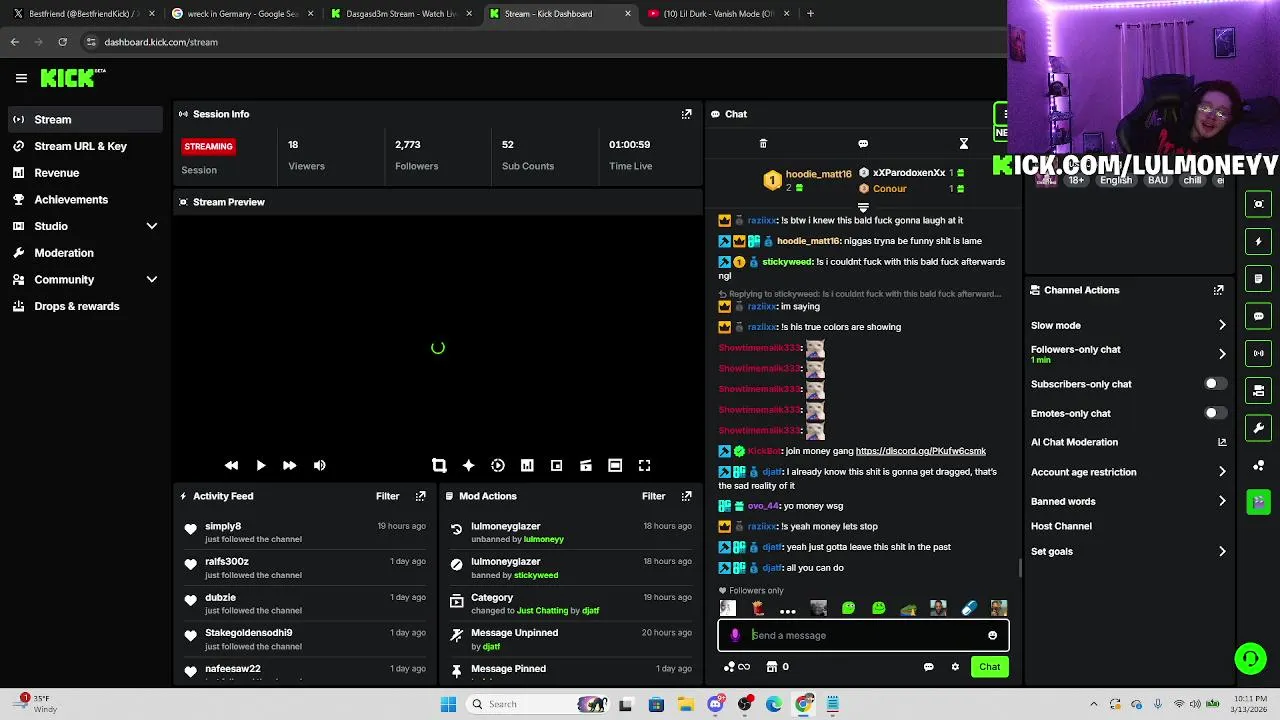
Task: Click the speech bubble icon atop chat
Action: click(x=863, y=144)
